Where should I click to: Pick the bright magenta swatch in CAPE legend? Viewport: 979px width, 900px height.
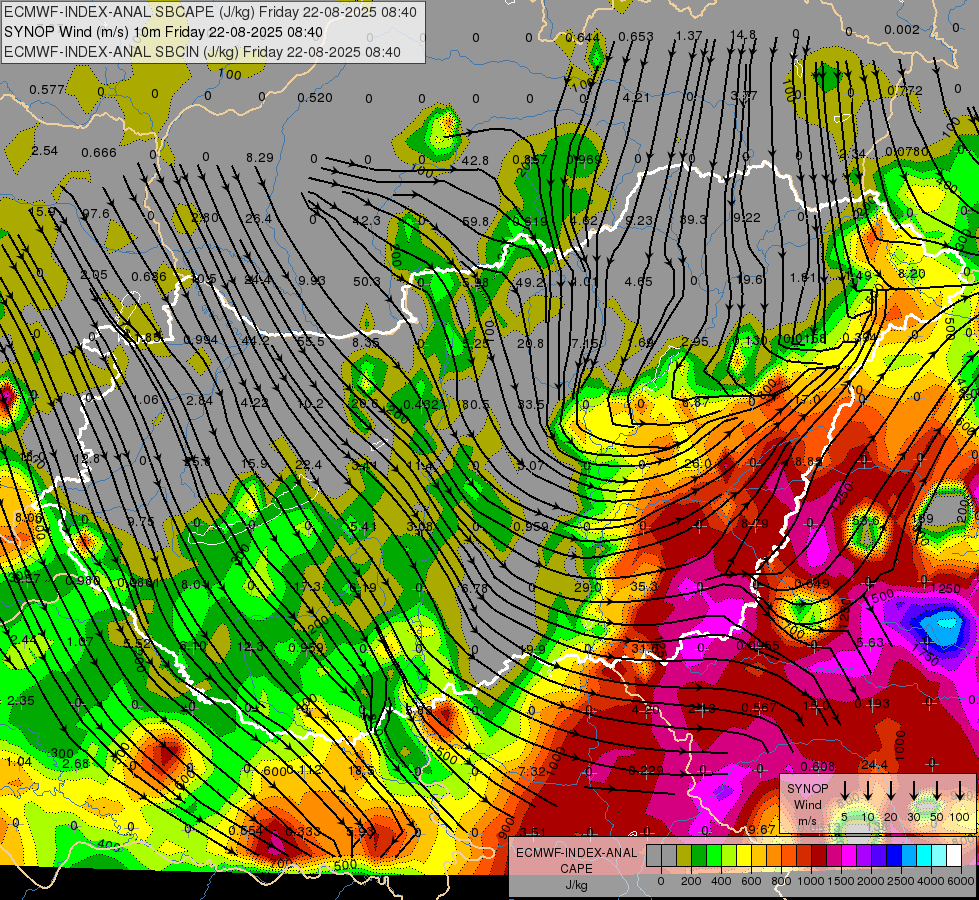tap(849, 856)
